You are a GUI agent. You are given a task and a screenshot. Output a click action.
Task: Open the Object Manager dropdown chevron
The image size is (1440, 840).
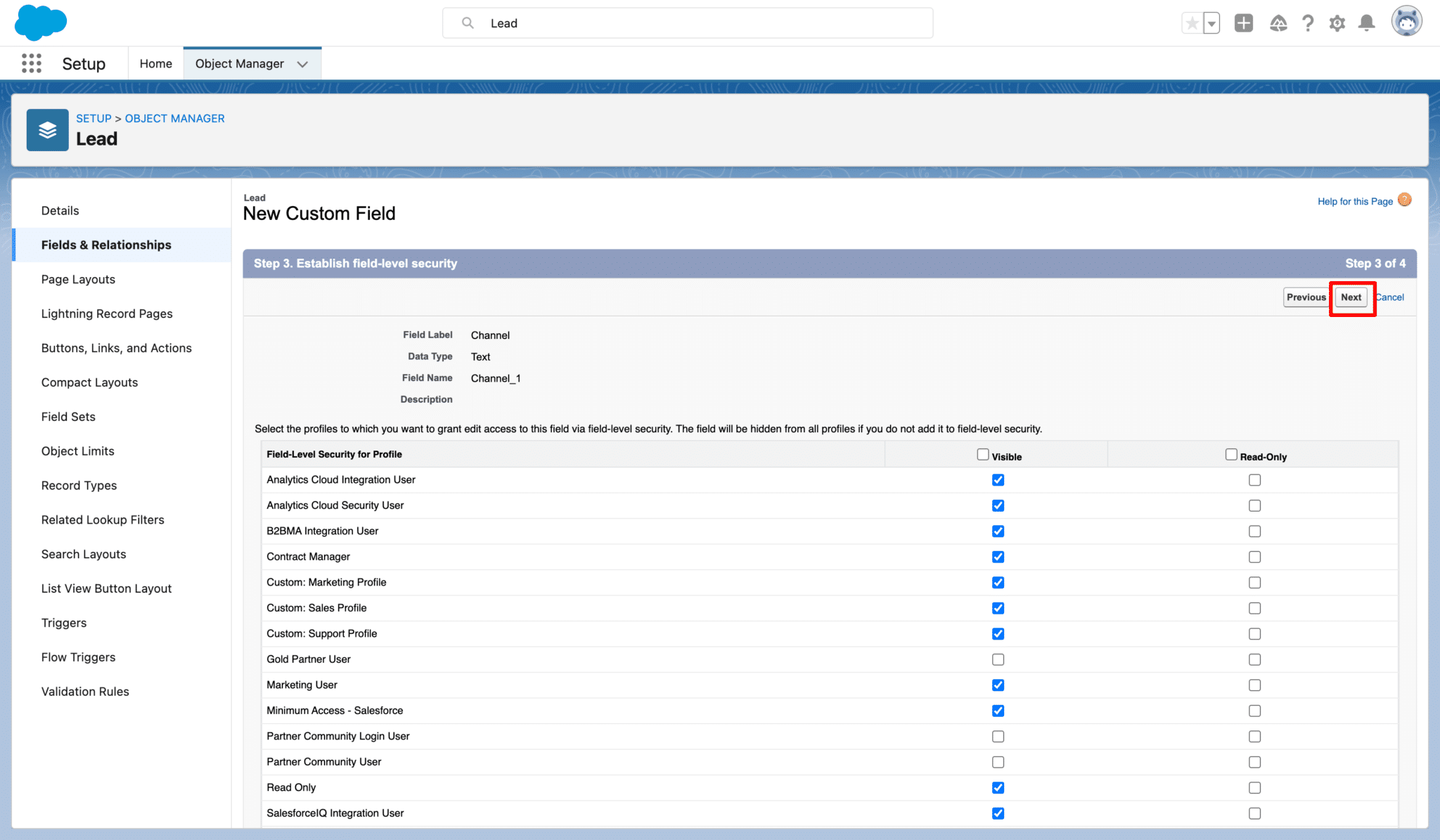(x=302, y=63)
